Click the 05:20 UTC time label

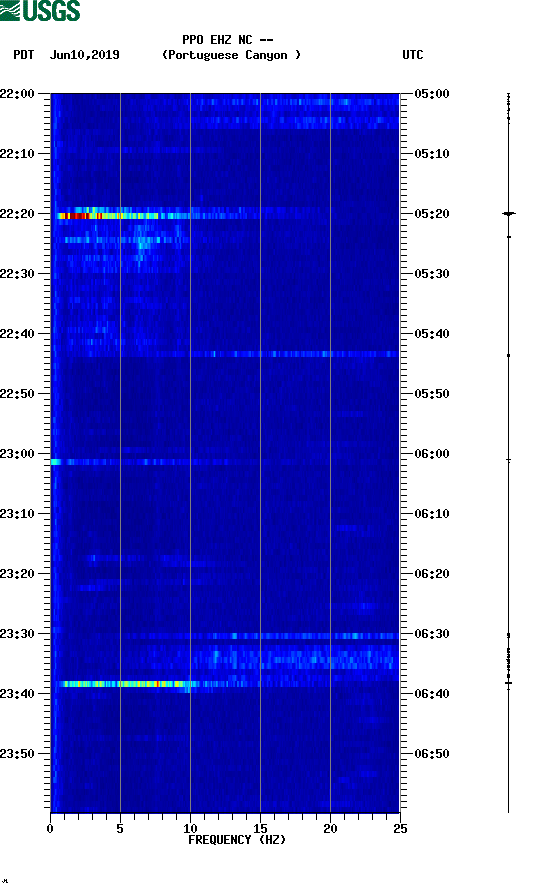tap(432, 214)
